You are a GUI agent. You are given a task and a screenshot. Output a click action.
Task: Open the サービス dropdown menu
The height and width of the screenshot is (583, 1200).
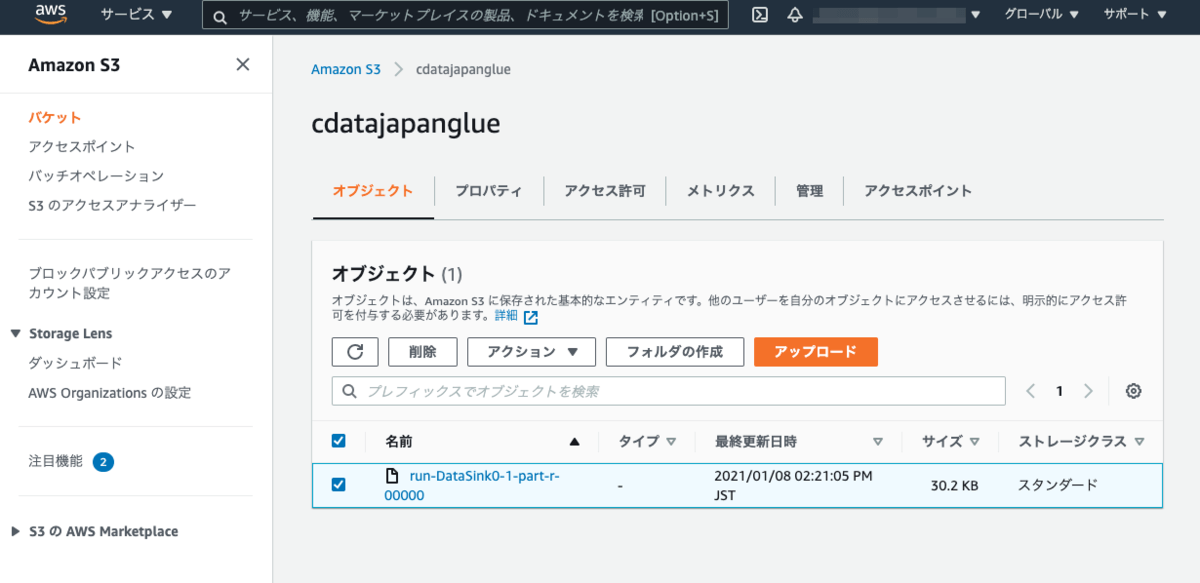(136, 15)
